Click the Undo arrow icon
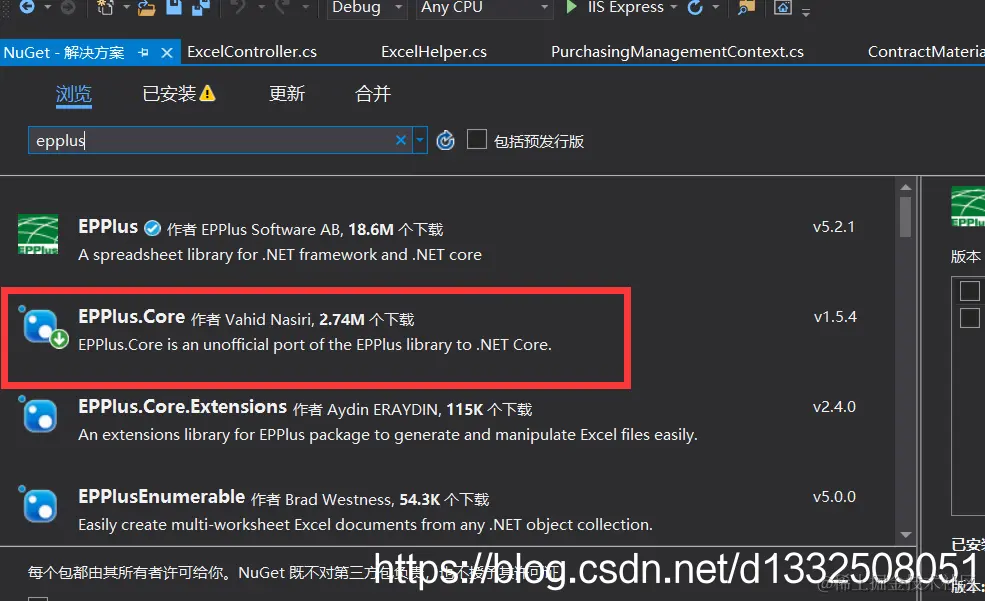Screen dimensions: 985x601 238,7
